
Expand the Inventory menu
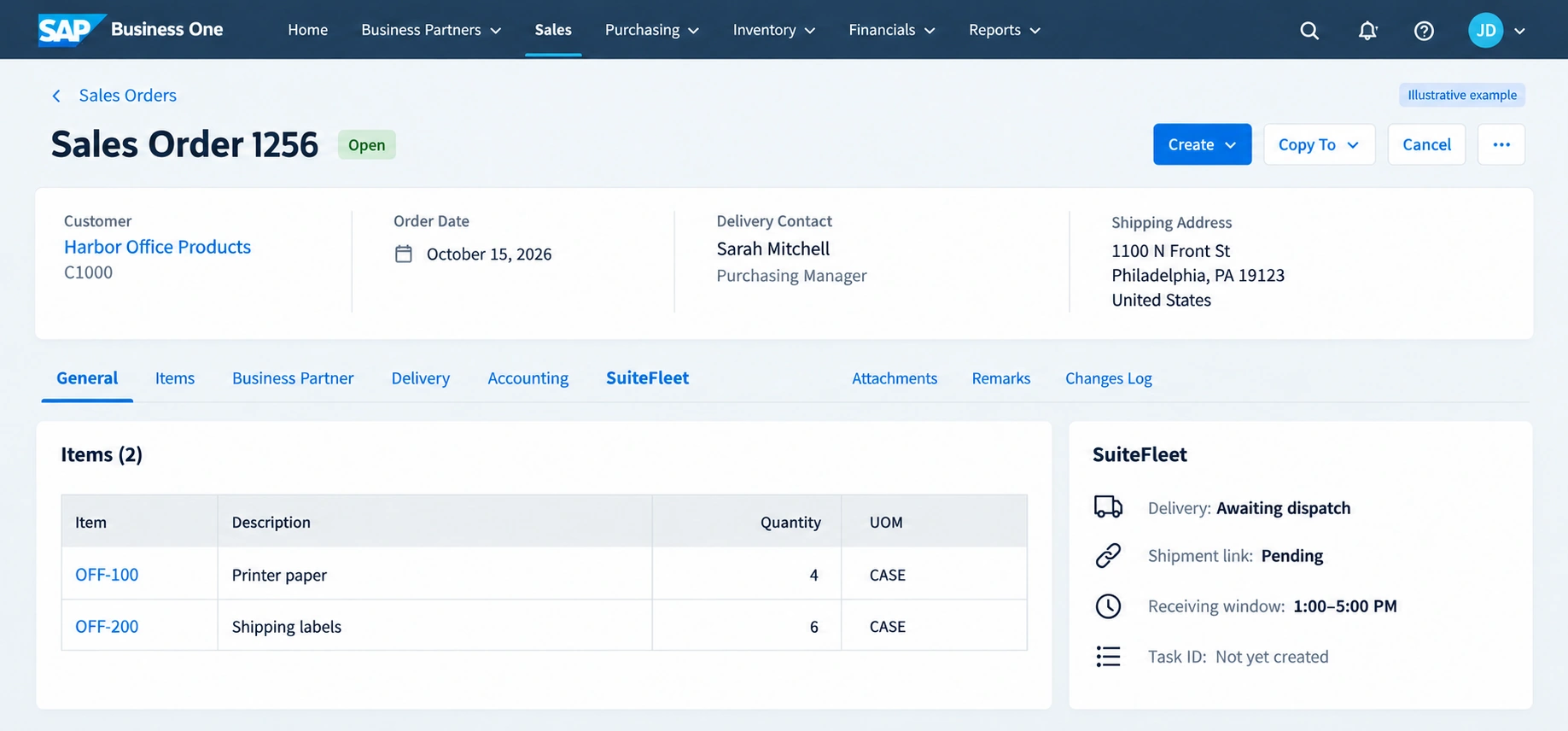[774, 30]
